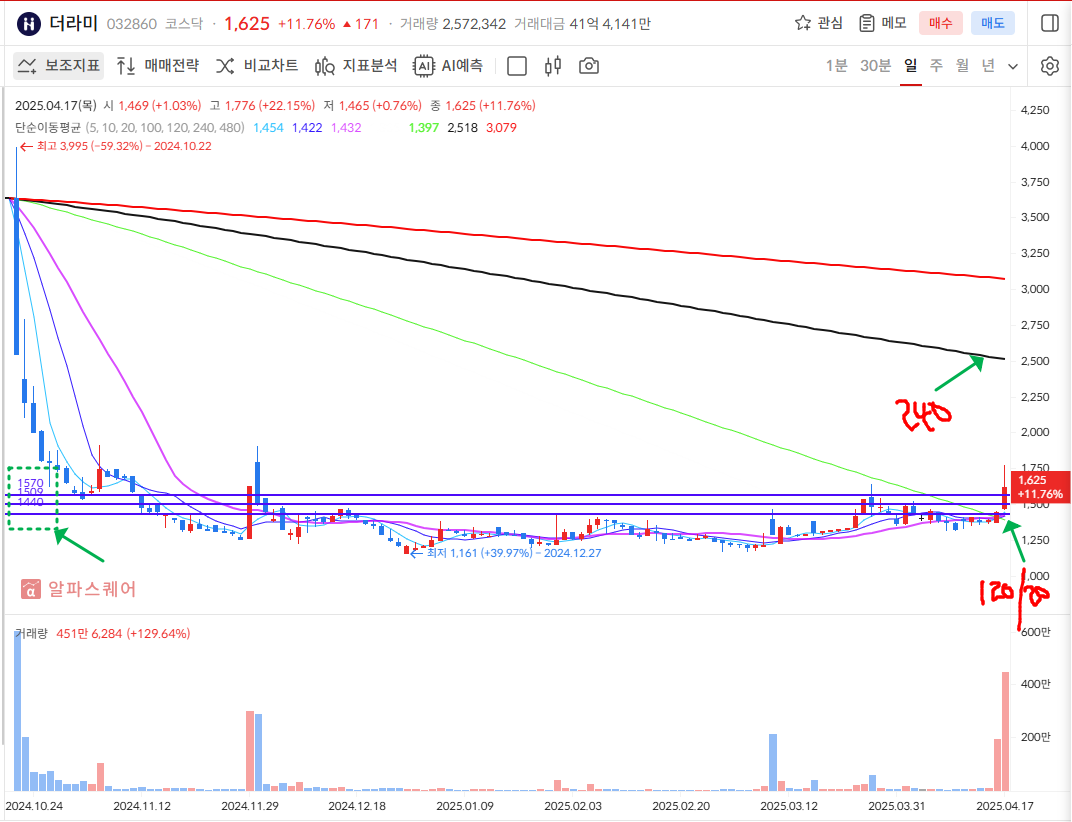Add stock to 관심 watchlist star
Viewport: 1072px width, 822px height.
tap(803, 23)
